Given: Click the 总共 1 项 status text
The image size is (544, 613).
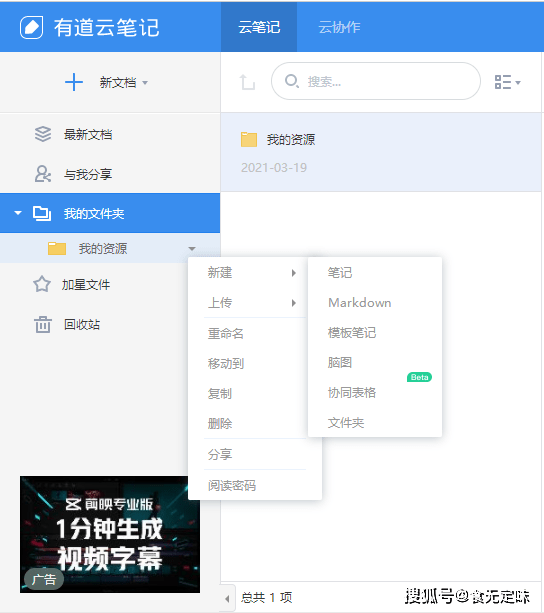Looking at the screenshot, I should (267, 597).
